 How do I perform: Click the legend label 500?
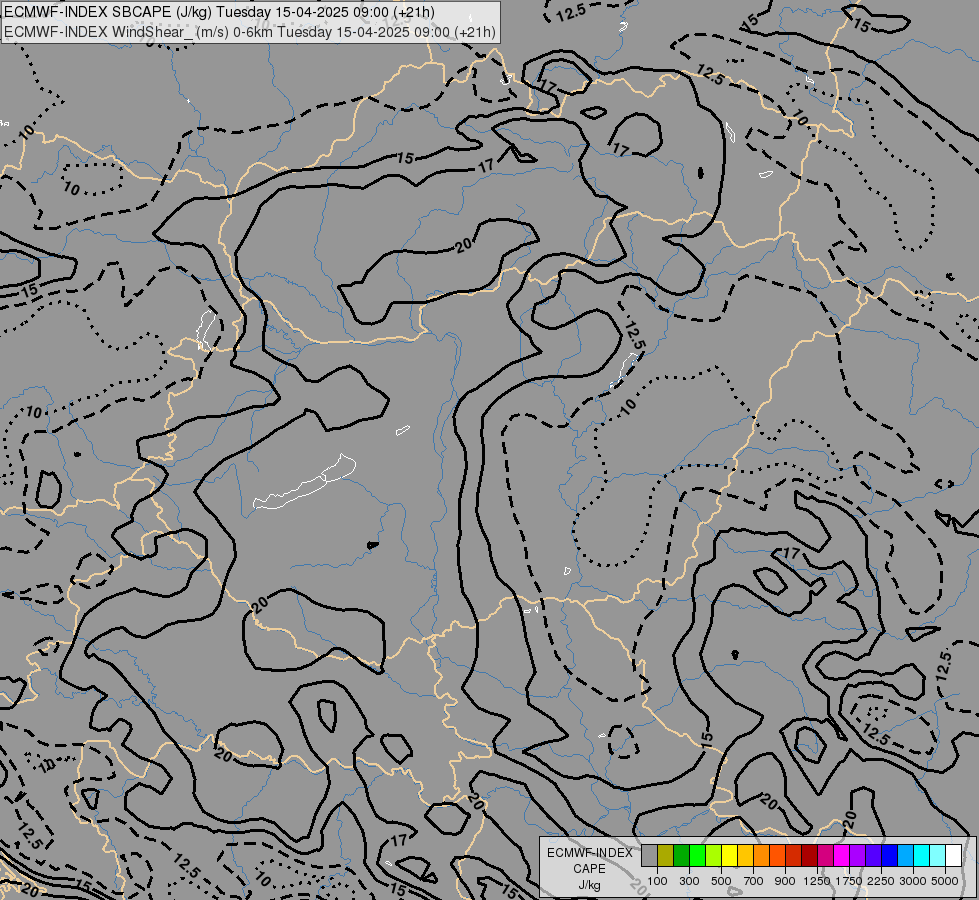pyautogui.click(x=721, y=881)
